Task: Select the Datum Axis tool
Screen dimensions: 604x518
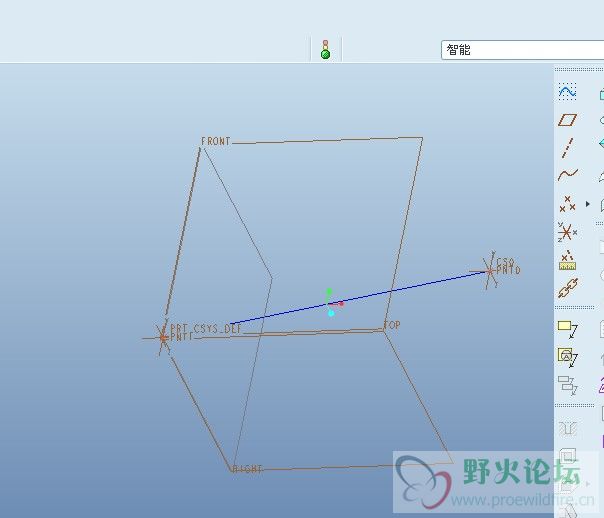Action: (x=567, y=148)
